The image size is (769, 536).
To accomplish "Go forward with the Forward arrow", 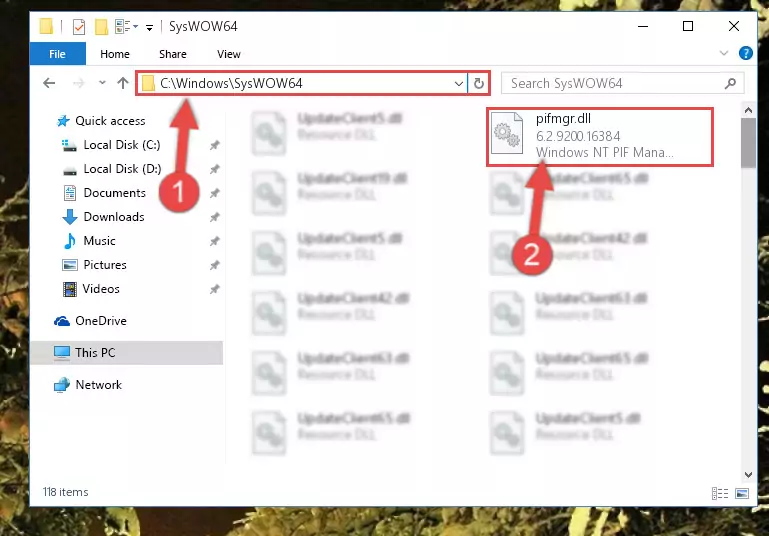I will pos(78,83).
